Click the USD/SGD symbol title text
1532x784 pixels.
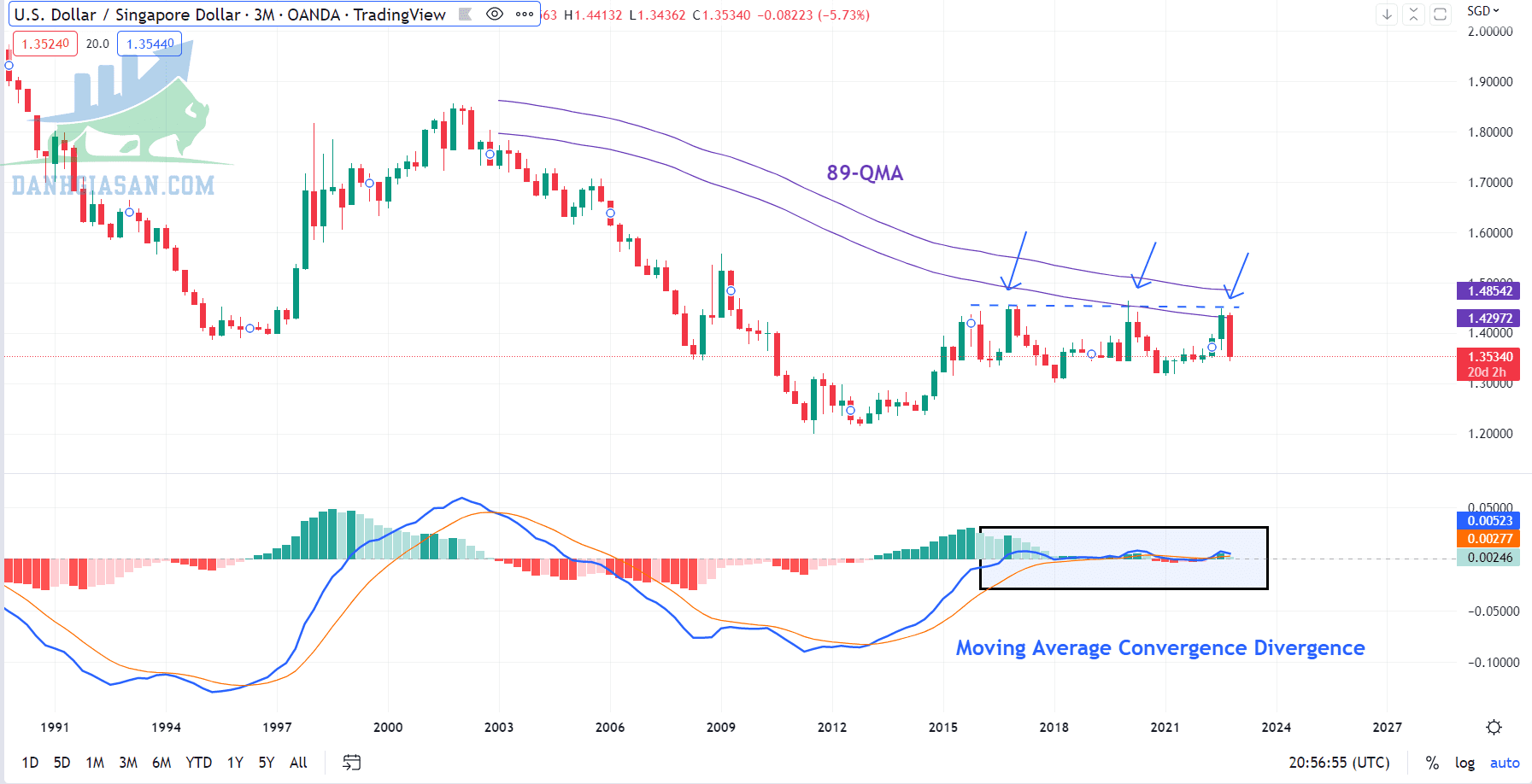coord(230,15)
